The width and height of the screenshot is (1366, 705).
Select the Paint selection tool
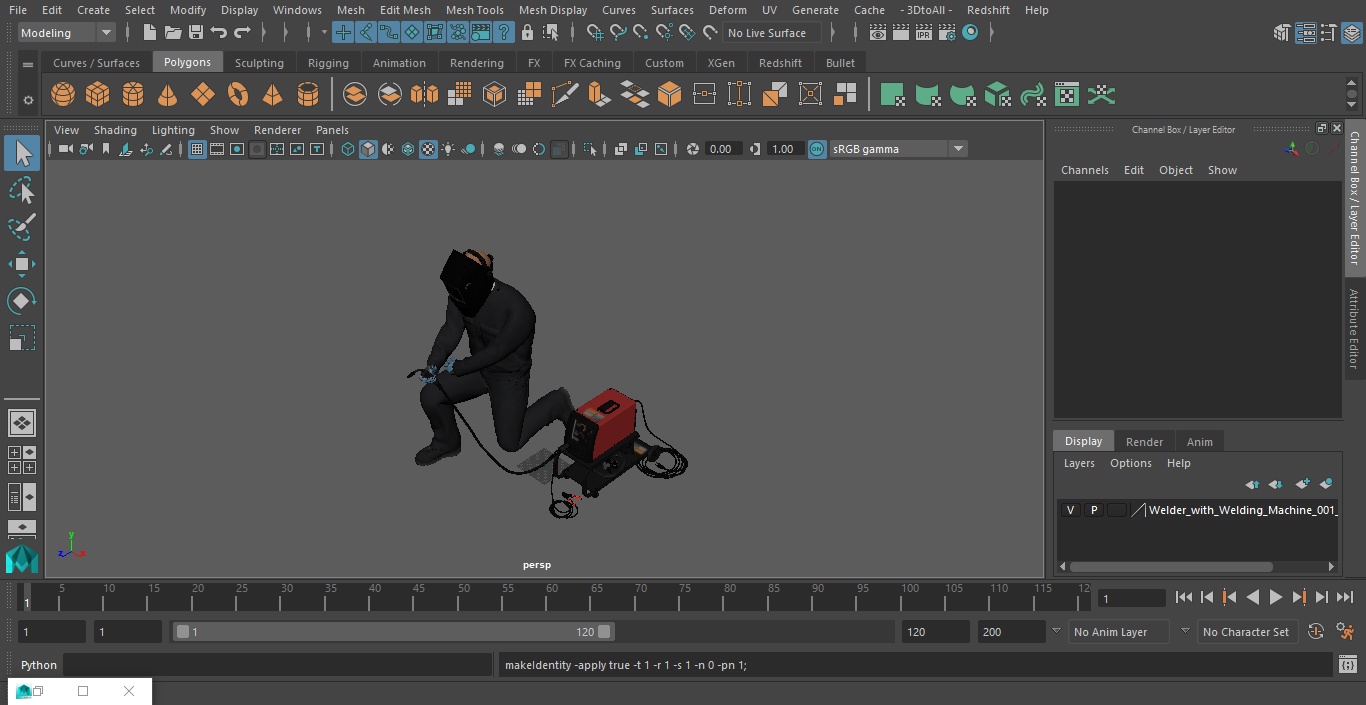coord(22,227)
